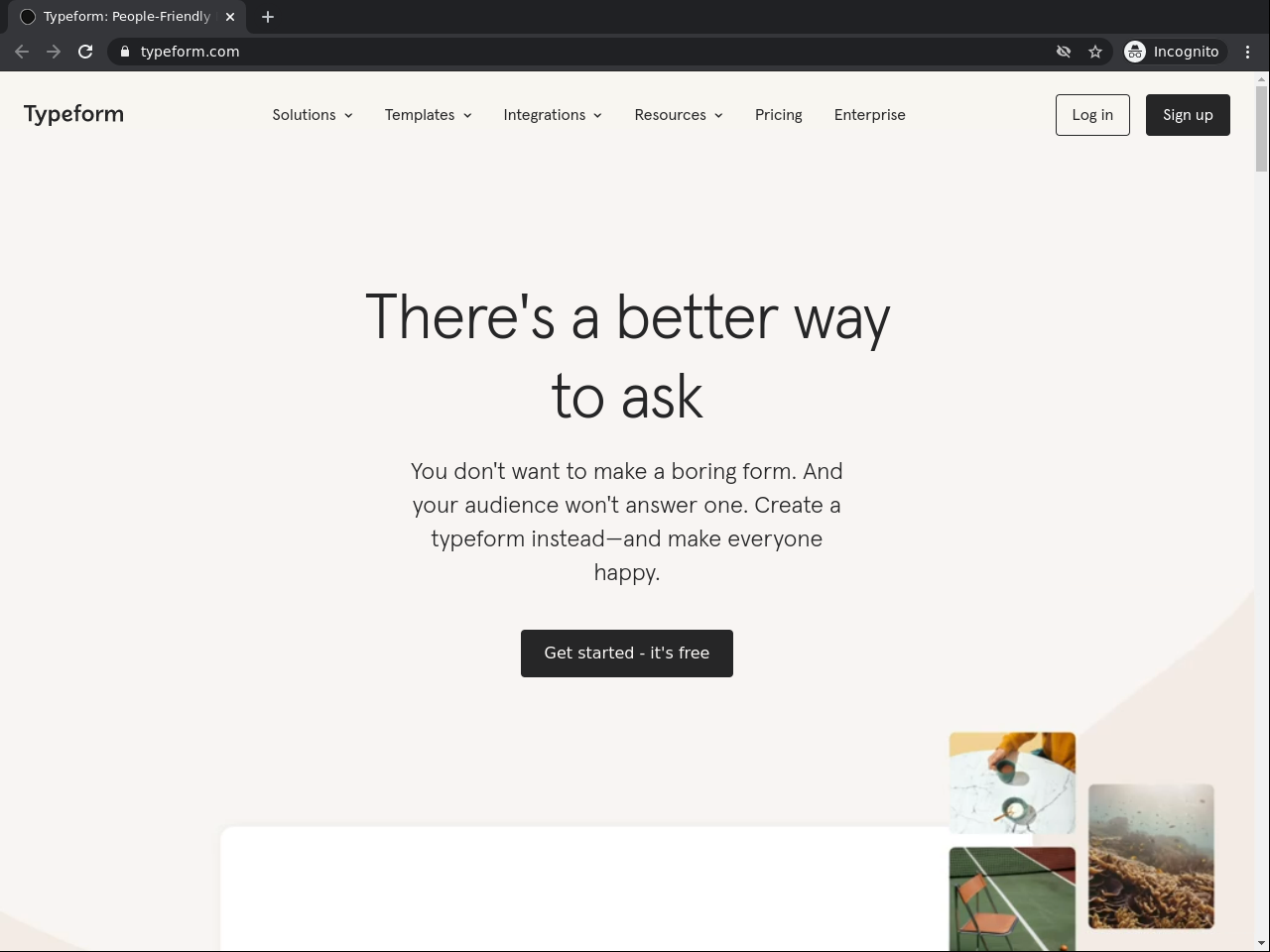
Task: Click the heading "There's a better way to ask"
Action: point(627,357)
